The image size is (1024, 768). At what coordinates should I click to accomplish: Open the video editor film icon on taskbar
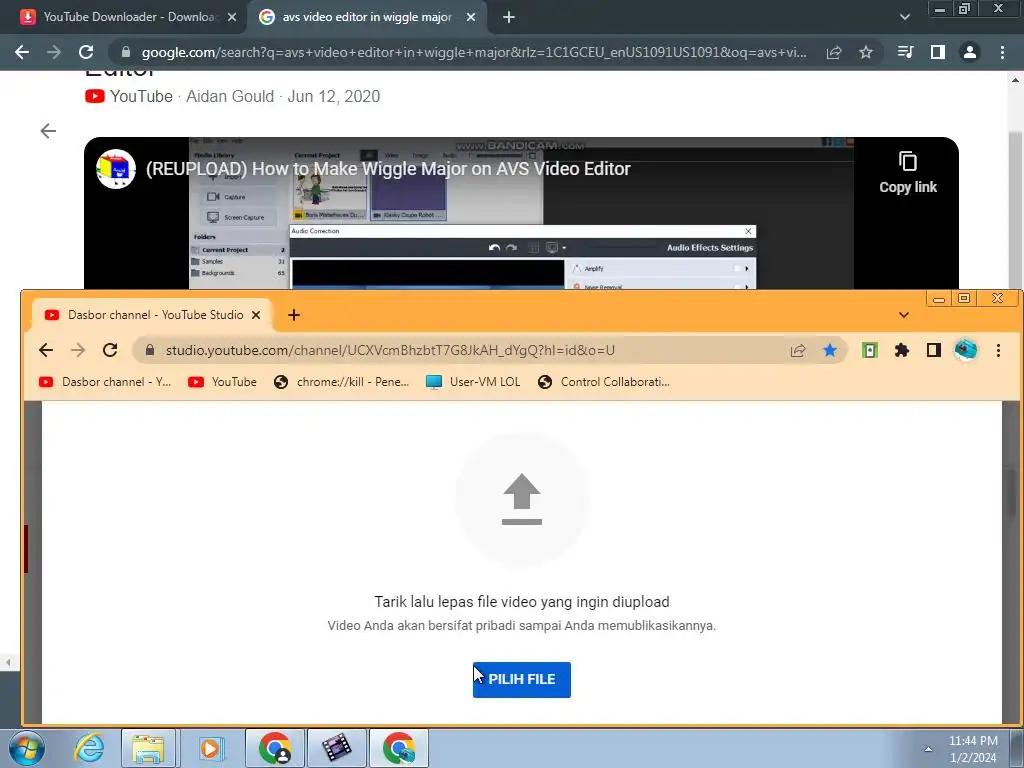[x=337, y=748]
